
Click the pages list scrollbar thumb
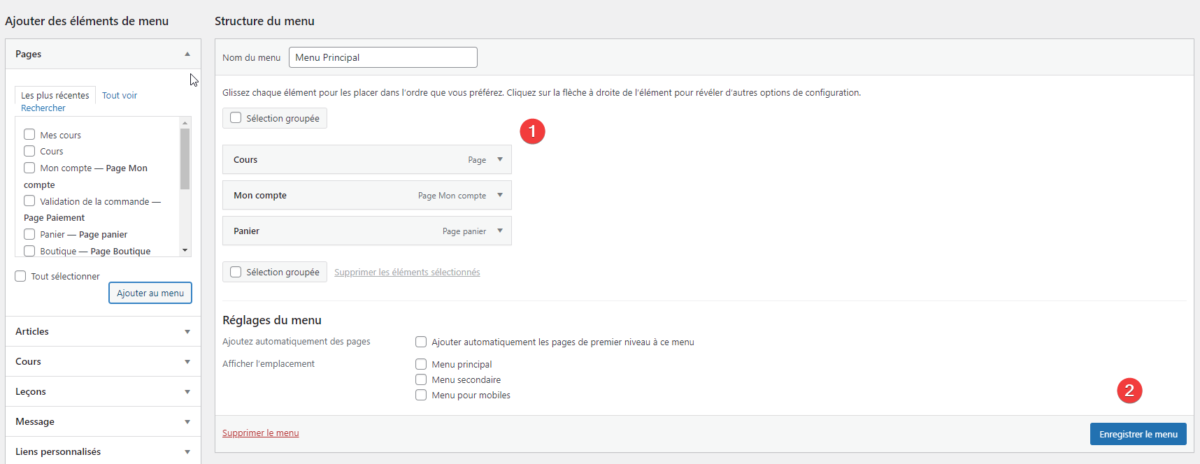(x=185, y=159)
